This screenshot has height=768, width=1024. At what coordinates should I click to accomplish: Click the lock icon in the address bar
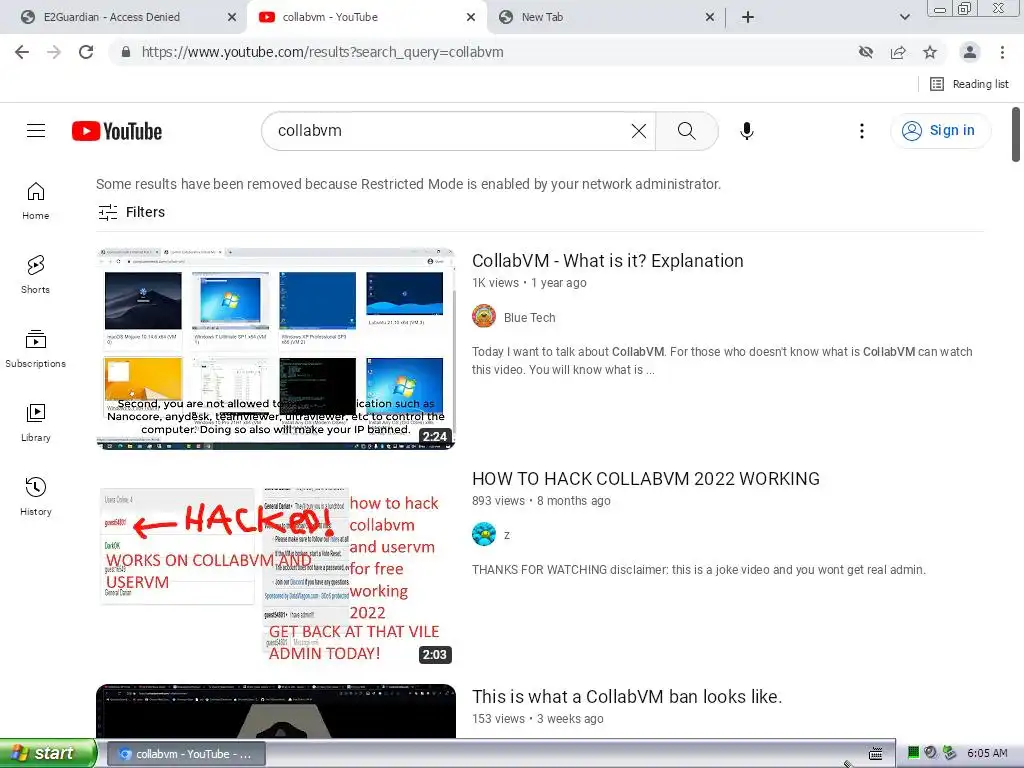pyautogui.click(x=126, y=52)
